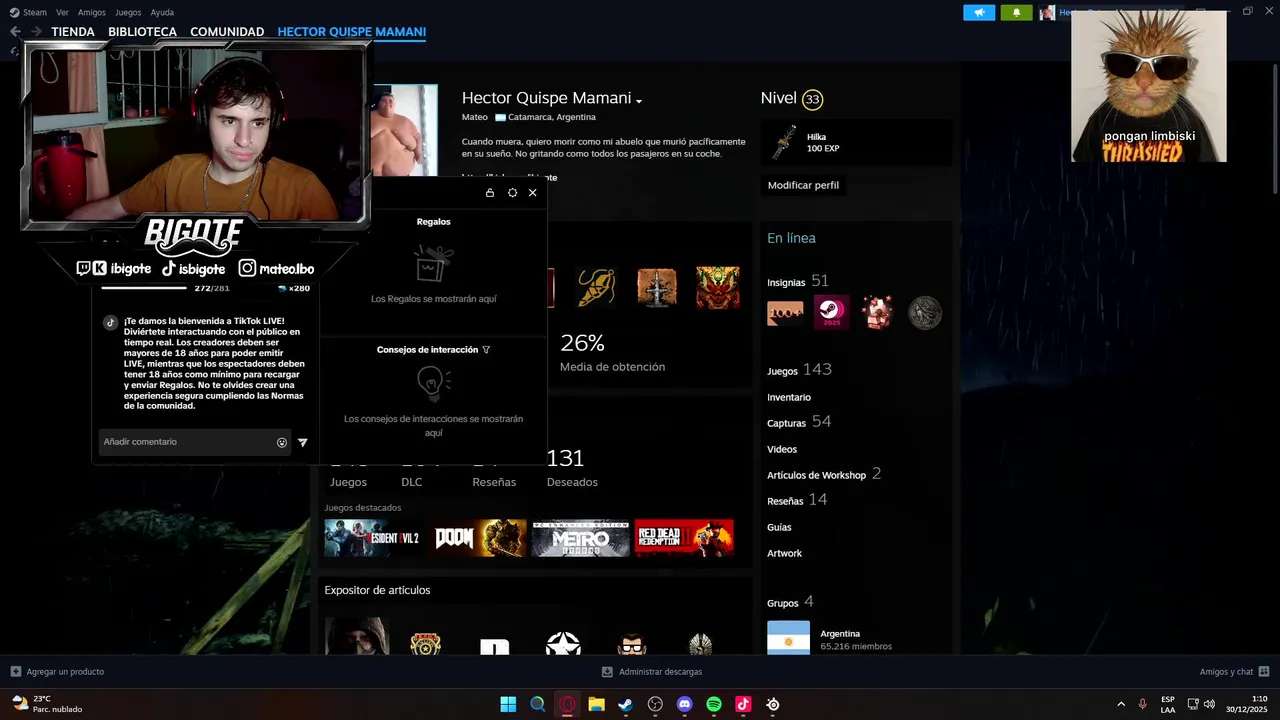Image resolution: width=1280 pixels, height=720 pixels.
Task: Open the feather achievement showcase icon
Action: click(596, 288)
